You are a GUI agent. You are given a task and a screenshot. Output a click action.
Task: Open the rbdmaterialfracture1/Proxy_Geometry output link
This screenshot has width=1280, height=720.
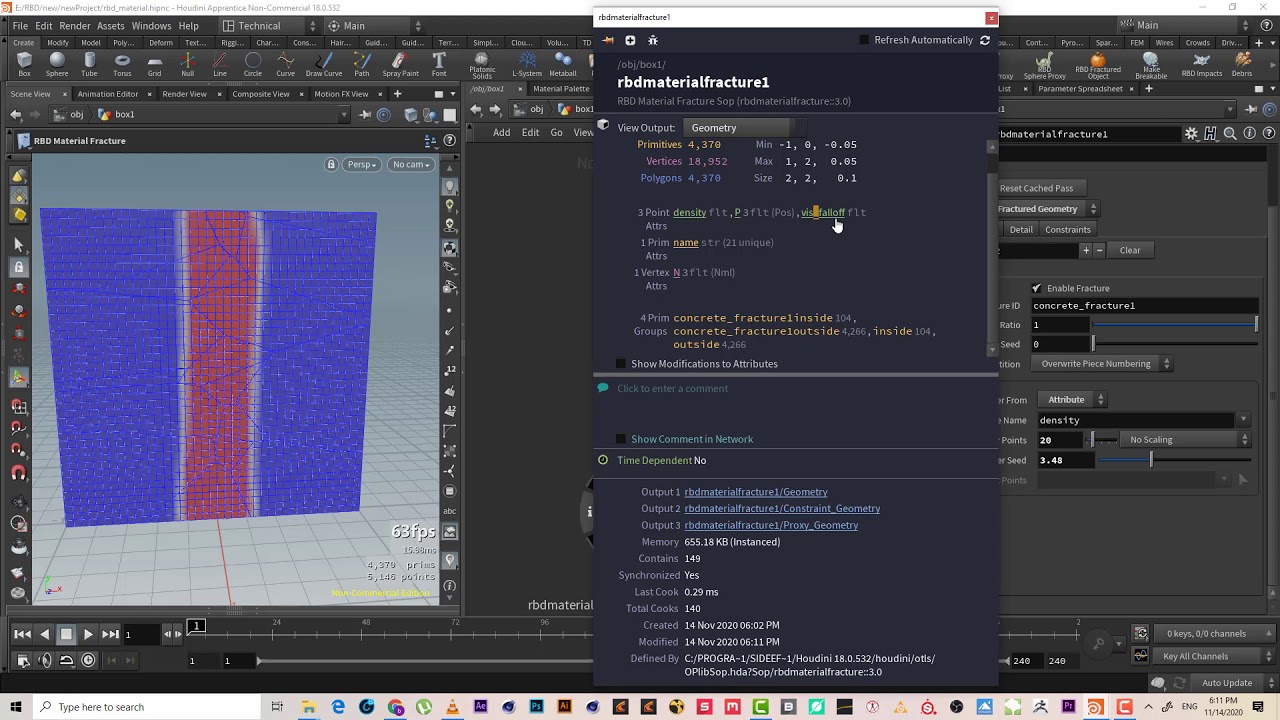771,525
